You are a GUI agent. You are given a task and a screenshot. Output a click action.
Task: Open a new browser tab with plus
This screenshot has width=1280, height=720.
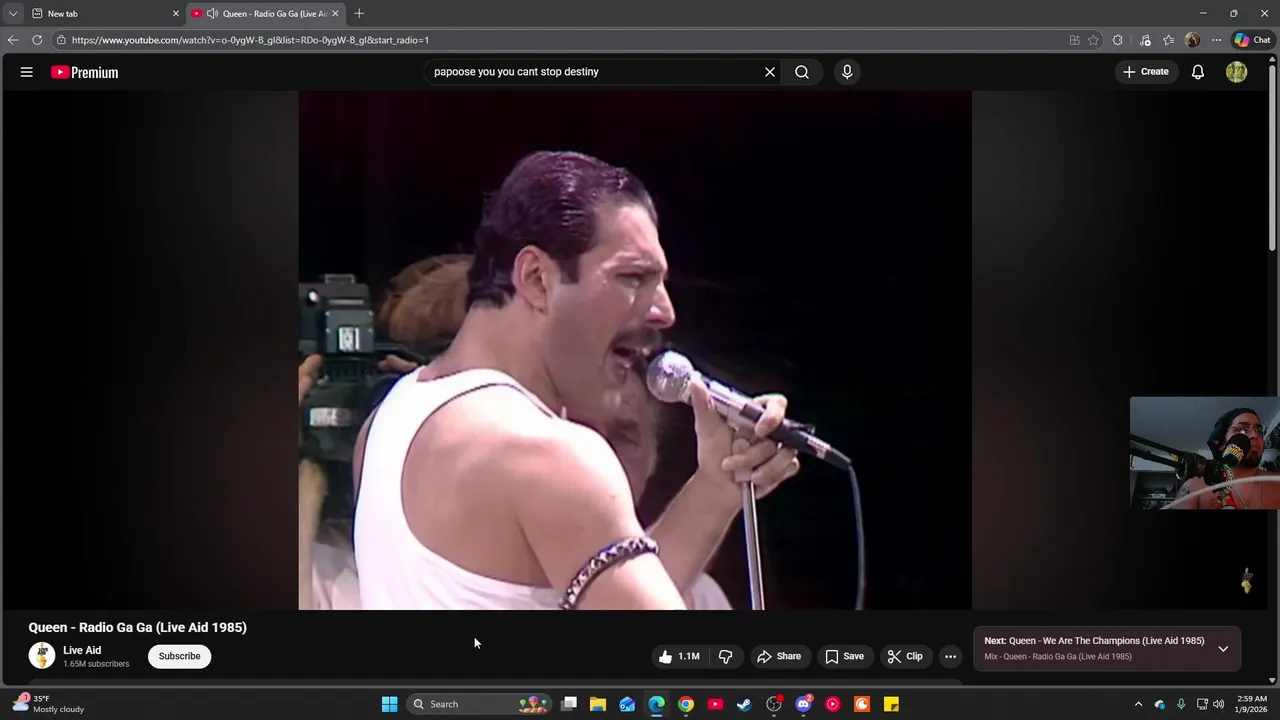coord(359,14)
